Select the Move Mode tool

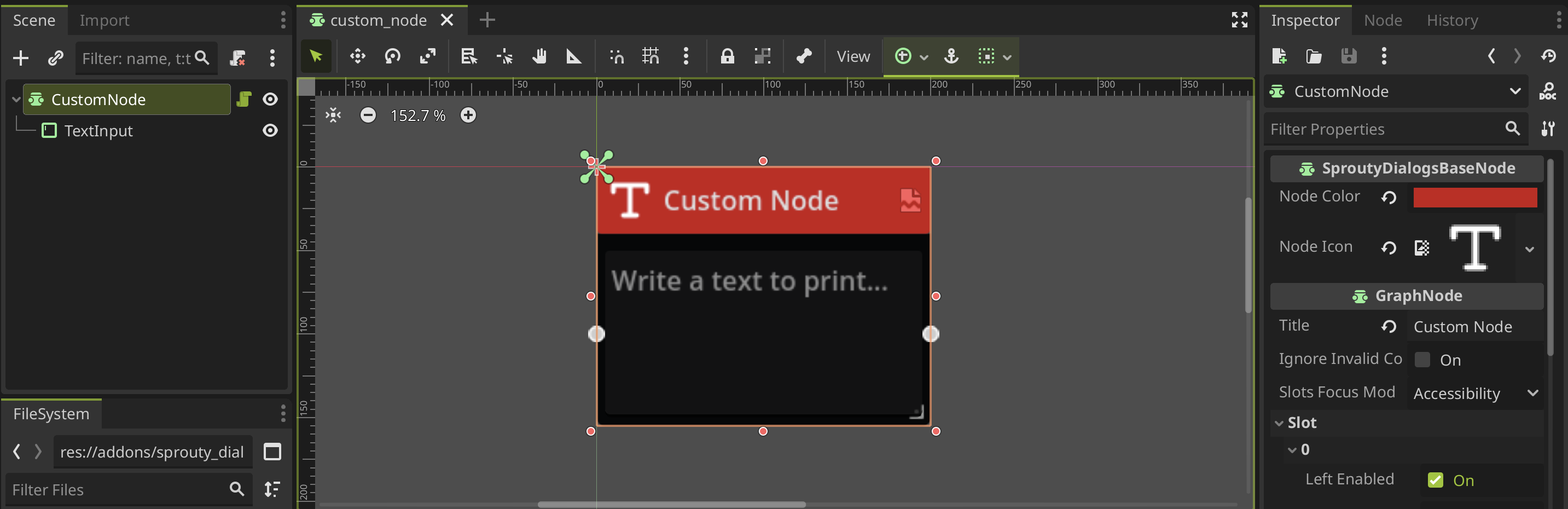(x=357, y=56)
